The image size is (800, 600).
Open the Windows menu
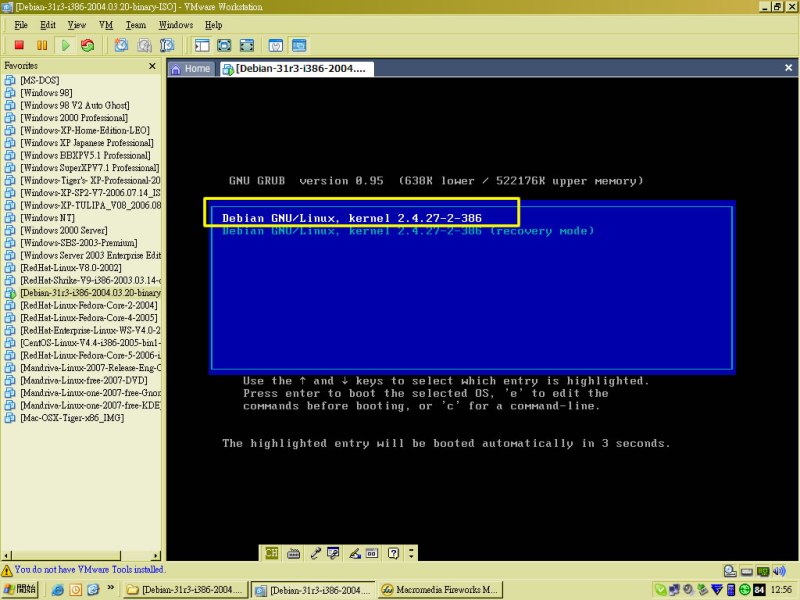(176, 25)
